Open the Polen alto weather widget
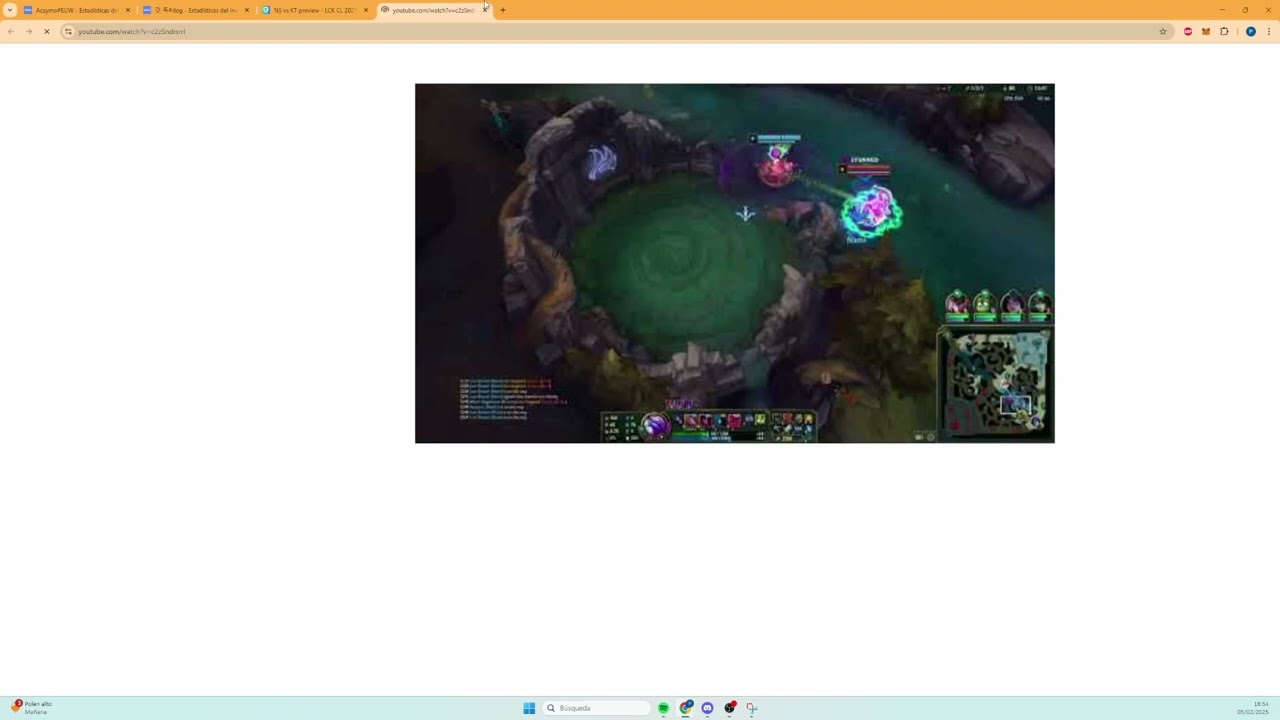1280x720 pixels. pyautogui.click(x=32, y=707)
